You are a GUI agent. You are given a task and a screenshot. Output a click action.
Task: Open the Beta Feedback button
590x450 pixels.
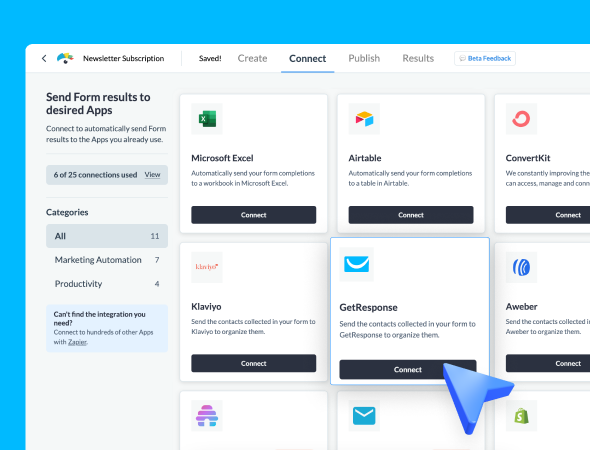click(485, 58)
